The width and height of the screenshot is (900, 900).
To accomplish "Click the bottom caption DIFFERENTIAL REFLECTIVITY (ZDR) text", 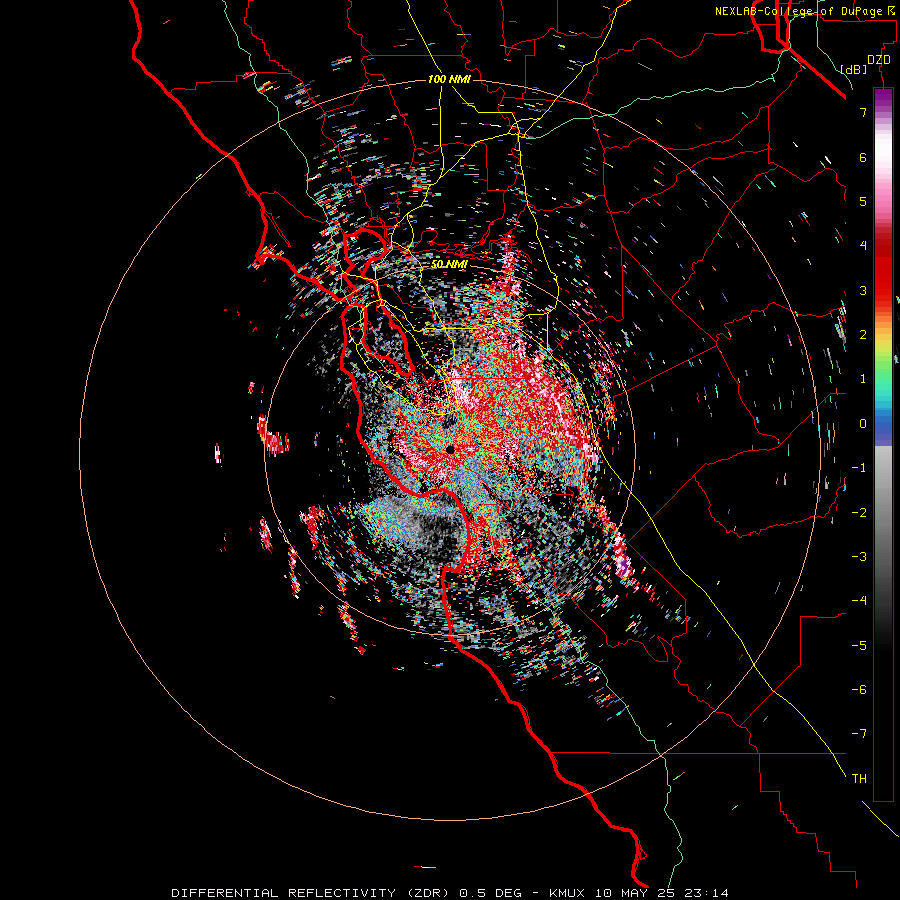I will tap(313, 893).
